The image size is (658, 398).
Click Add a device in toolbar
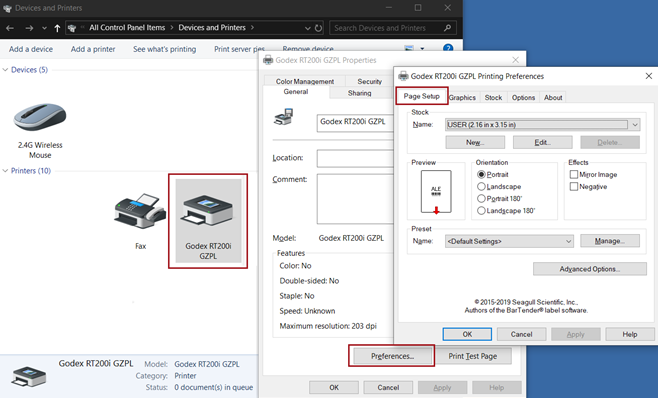tap(31, 49)
